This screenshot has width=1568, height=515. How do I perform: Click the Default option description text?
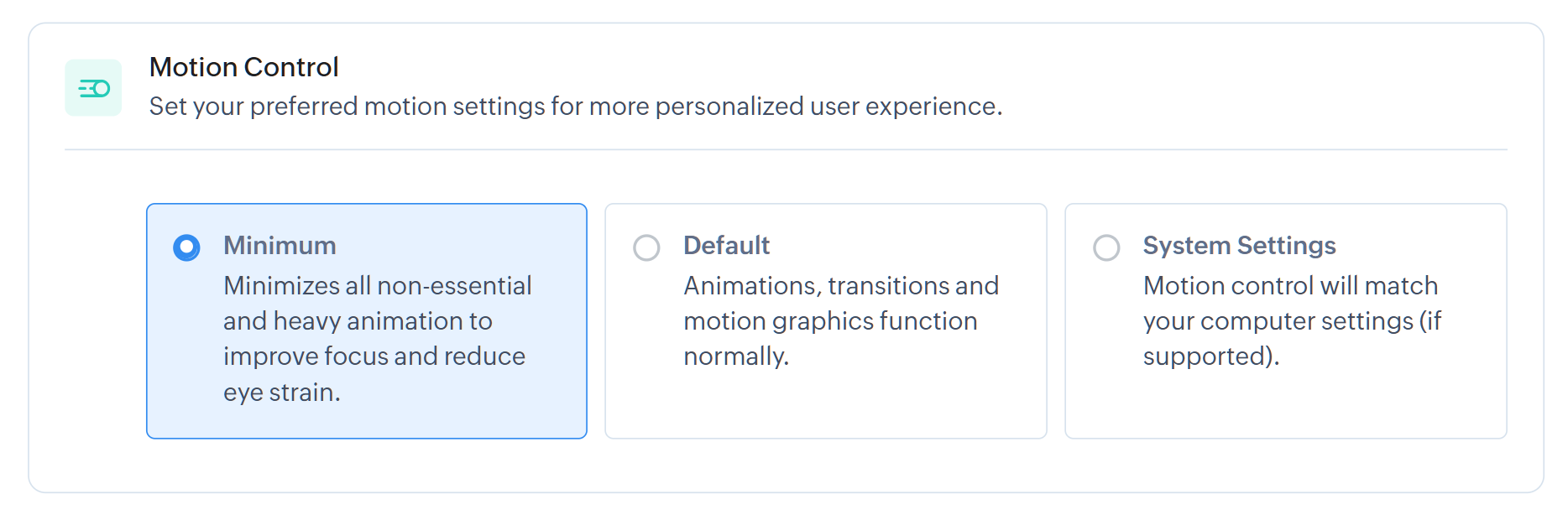[x=840, y=320]
